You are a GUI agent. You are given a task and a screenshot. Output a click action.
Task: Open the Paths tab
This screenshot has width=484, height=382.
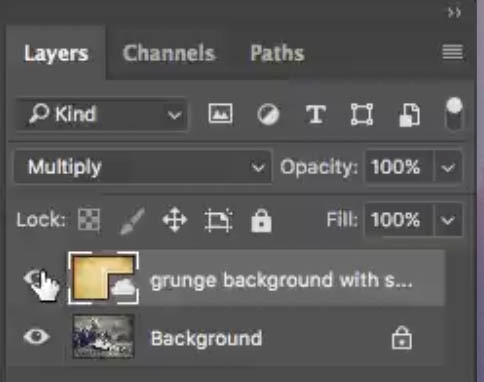tap(277, 53)
